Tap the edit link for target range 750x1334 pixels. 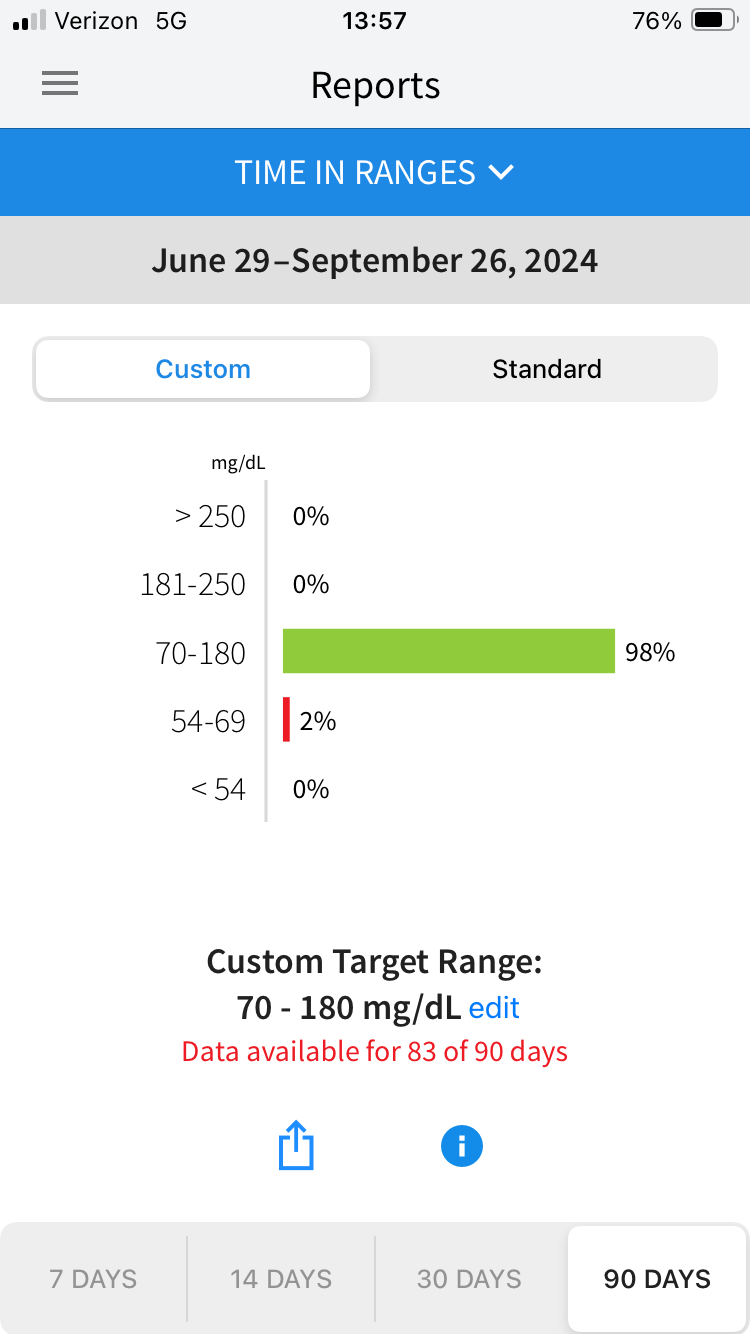point(494,1007)
